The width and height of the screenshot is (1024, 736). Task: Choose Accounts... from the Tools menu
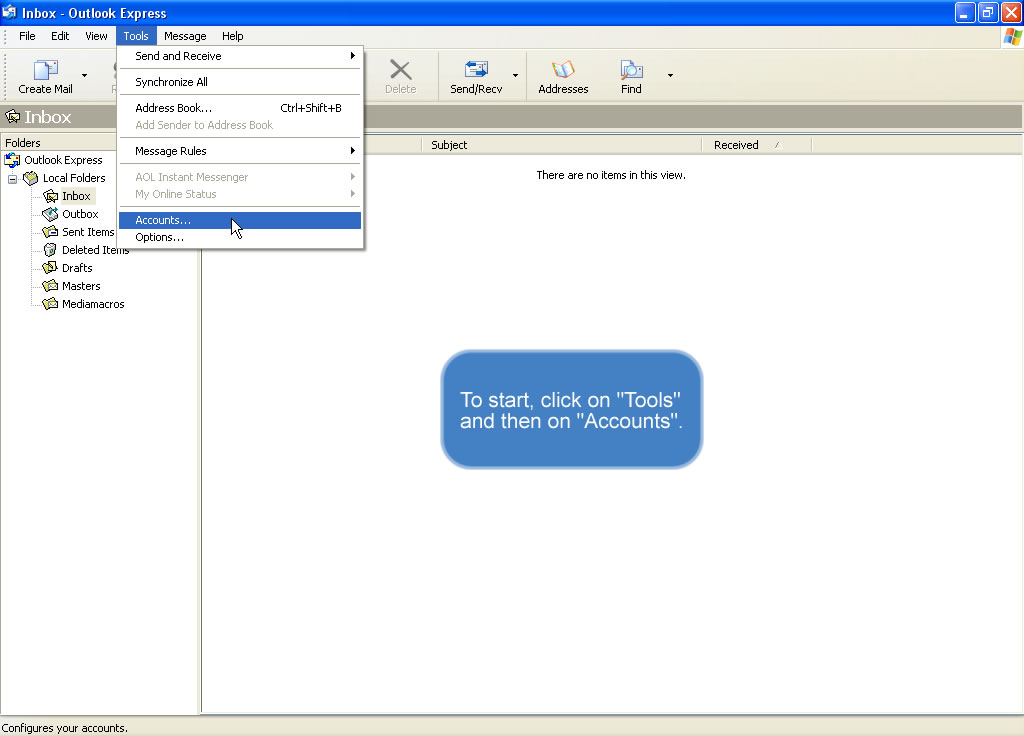163,220
